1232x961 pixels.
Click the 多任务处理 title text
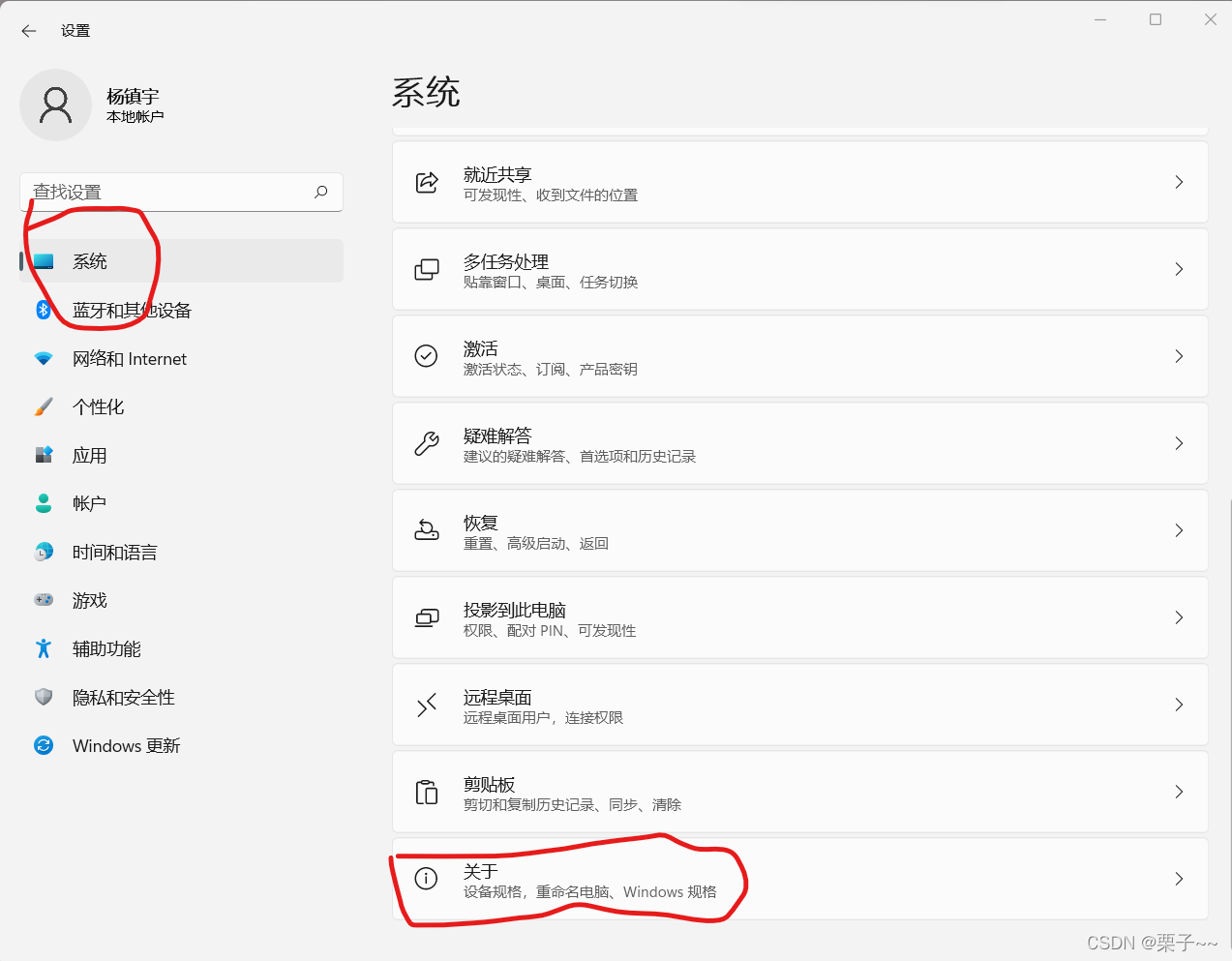coord(506,261)
